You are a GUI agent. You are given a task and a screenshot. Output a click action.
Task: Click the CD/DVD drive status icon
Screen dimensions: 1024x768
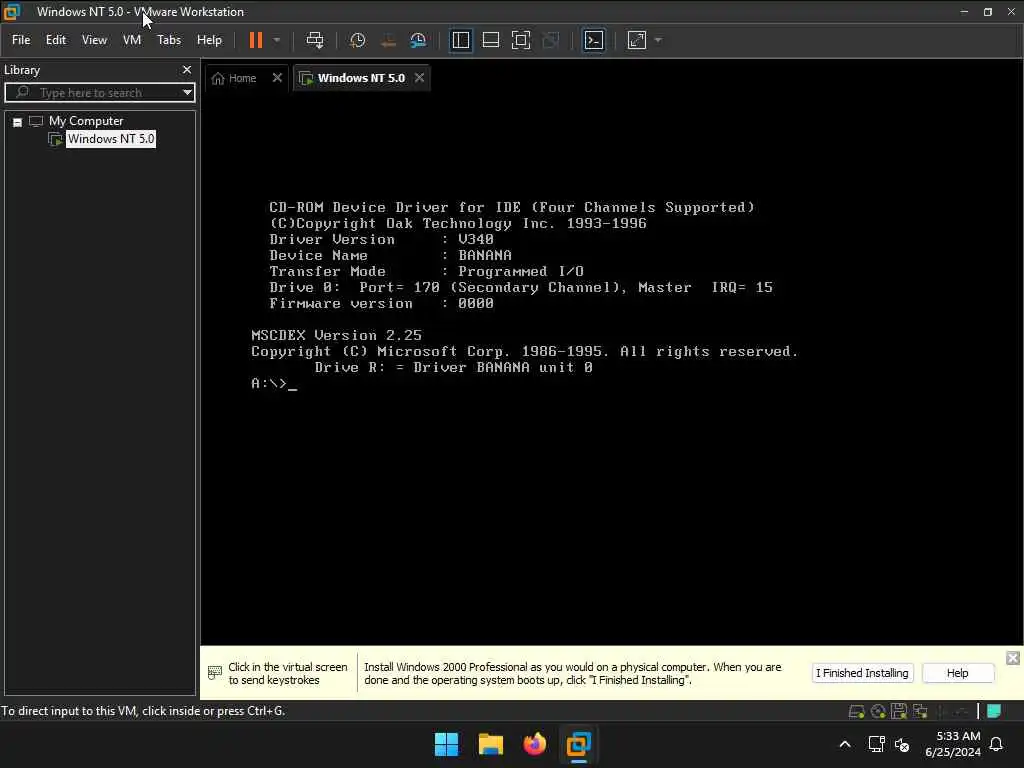coord(878,711)
